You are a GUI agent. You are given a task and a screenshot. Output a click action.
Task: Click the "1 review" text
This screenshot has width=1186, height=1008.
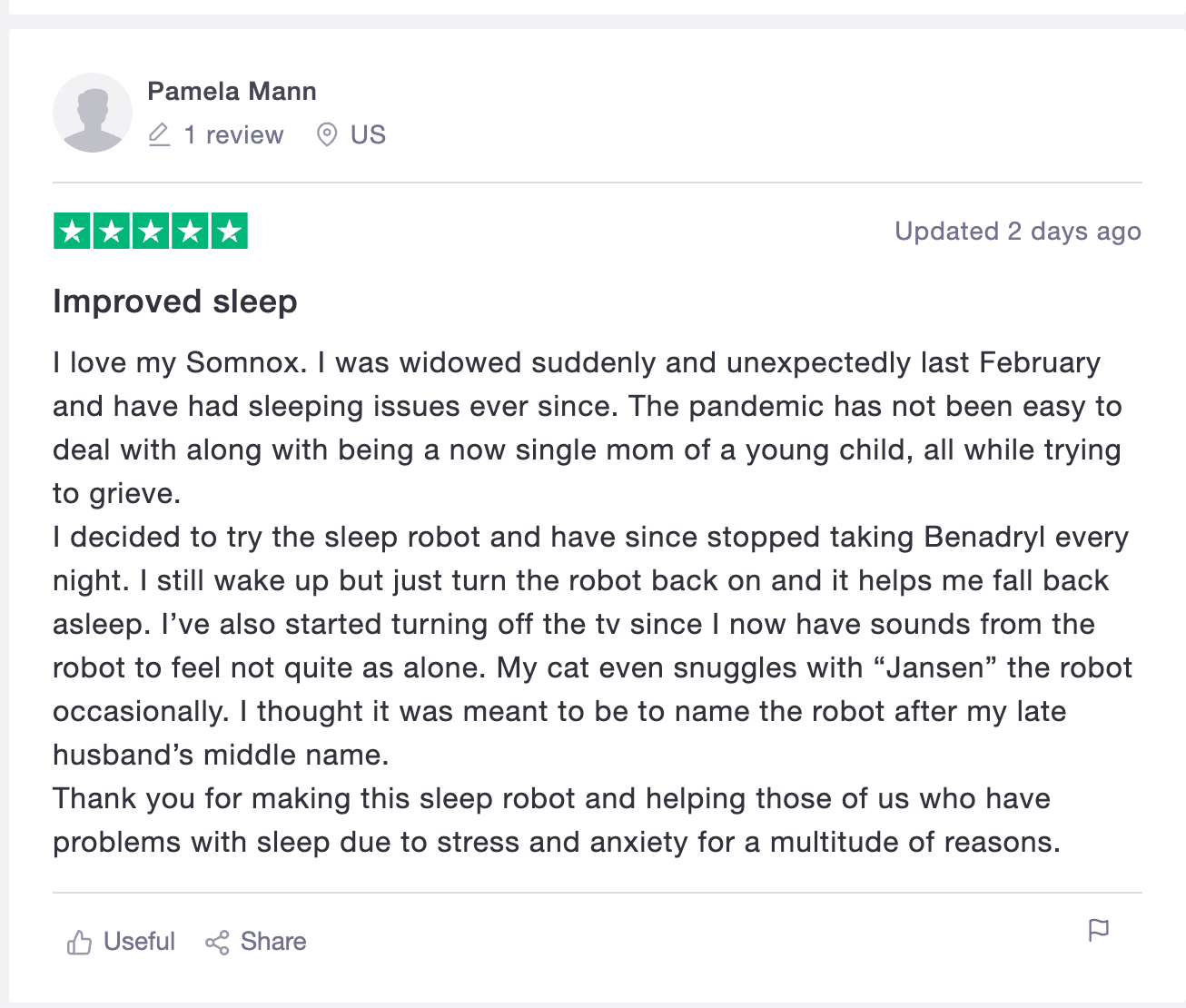[x=233, y=135]
